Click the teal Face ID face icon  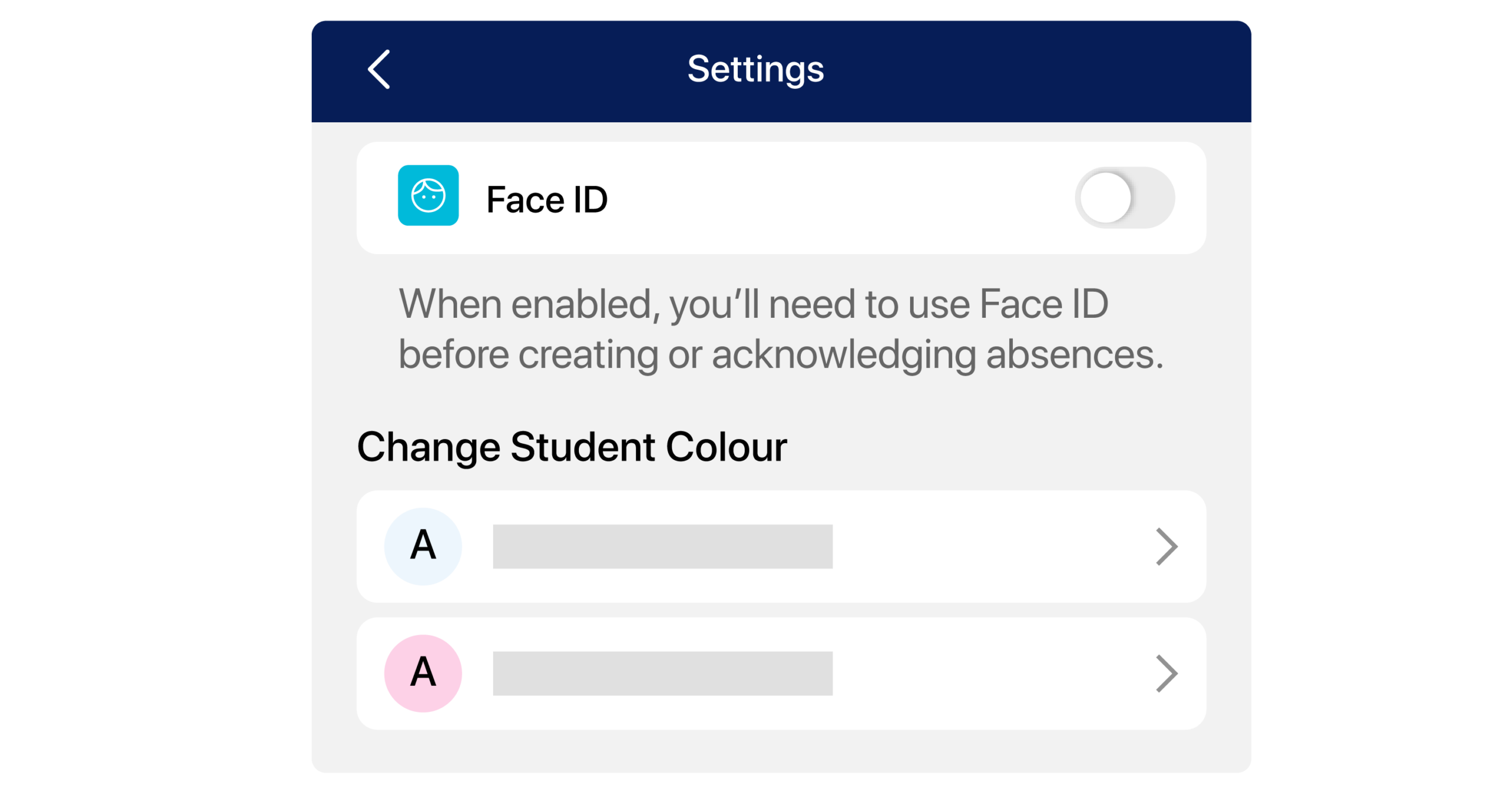point(428,196)
